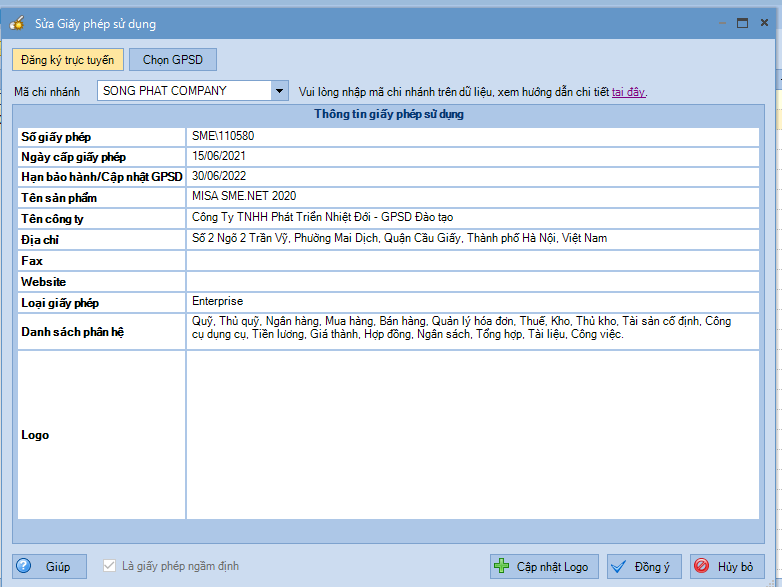Viewport: 782px width, 587px height.
Task: Click the Thông tin giấy phép sử dụng header
Action: 389,114
